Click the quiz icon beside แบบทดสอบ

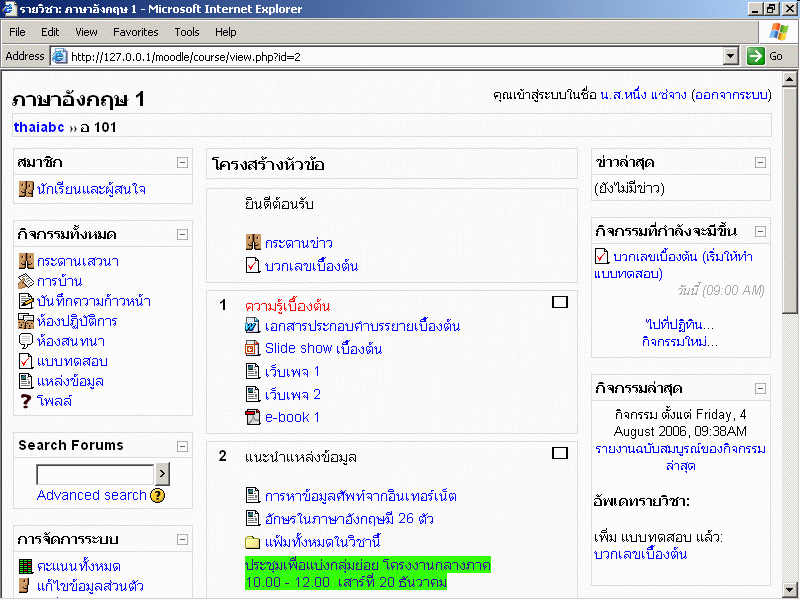point(26,361)
